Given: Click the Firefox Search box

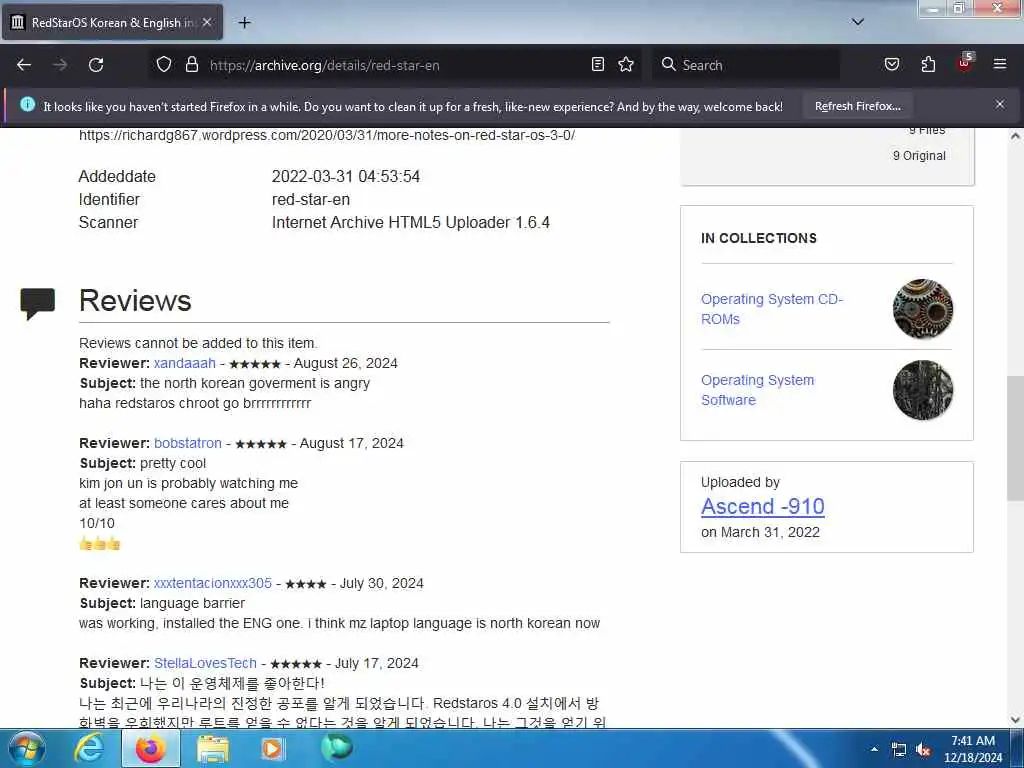Looking at the screenshot, I should 746,65.
